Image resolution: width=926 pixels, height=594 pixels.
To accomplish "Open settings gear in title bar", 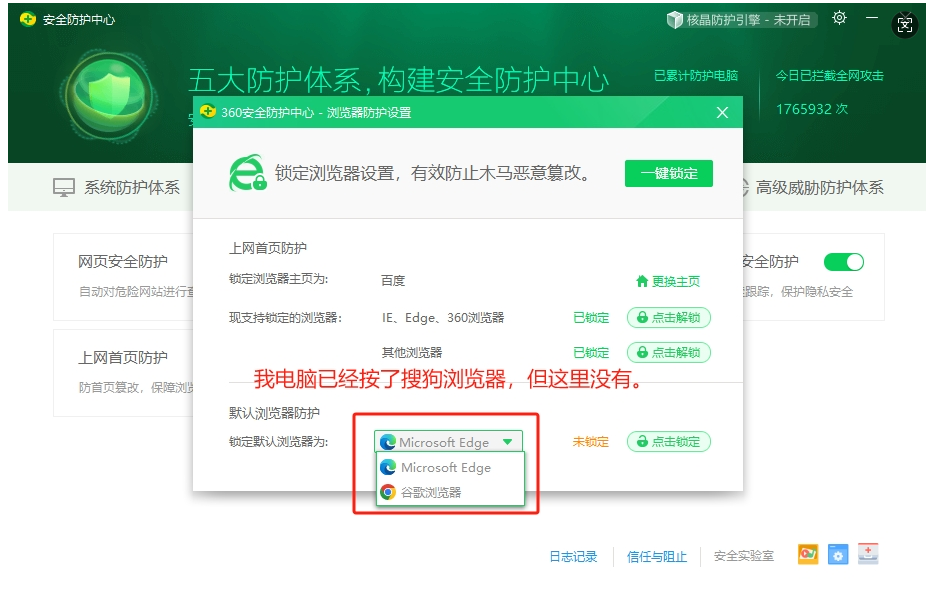I will pos(839,18).
